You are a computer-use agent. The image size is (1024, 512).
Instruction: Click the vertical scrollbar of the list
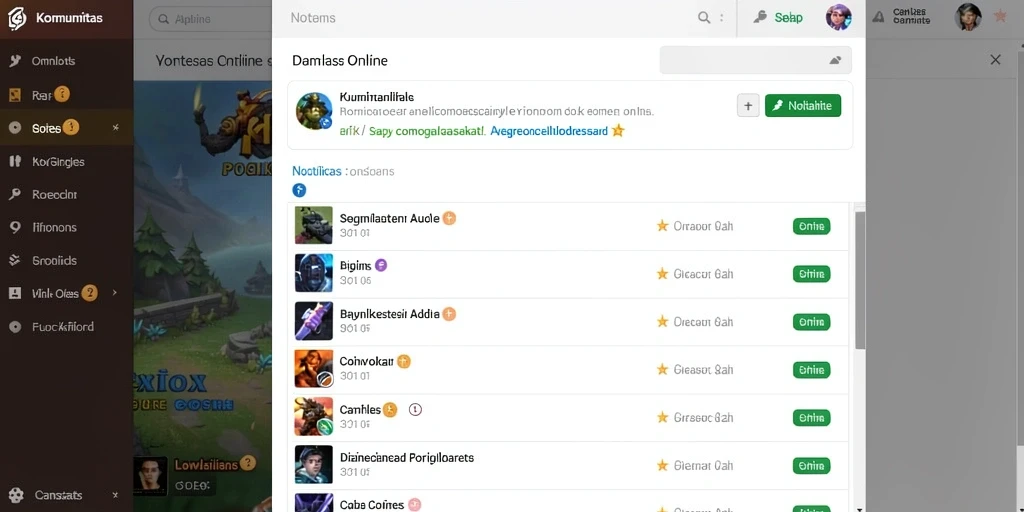pyautogui.click(x=860, y=280)
